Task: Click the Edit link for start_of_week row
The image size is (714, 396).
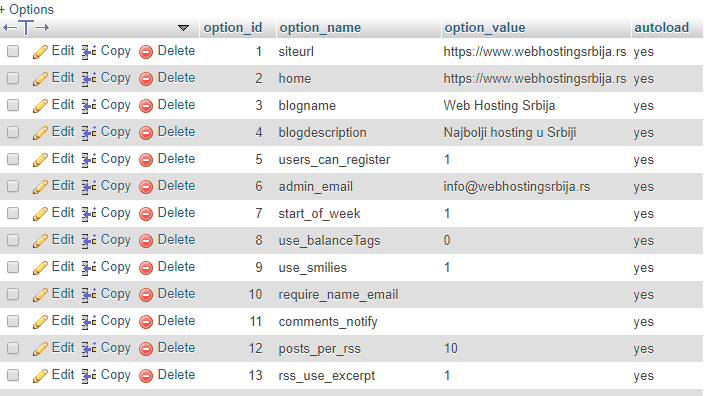Action: 63,213
